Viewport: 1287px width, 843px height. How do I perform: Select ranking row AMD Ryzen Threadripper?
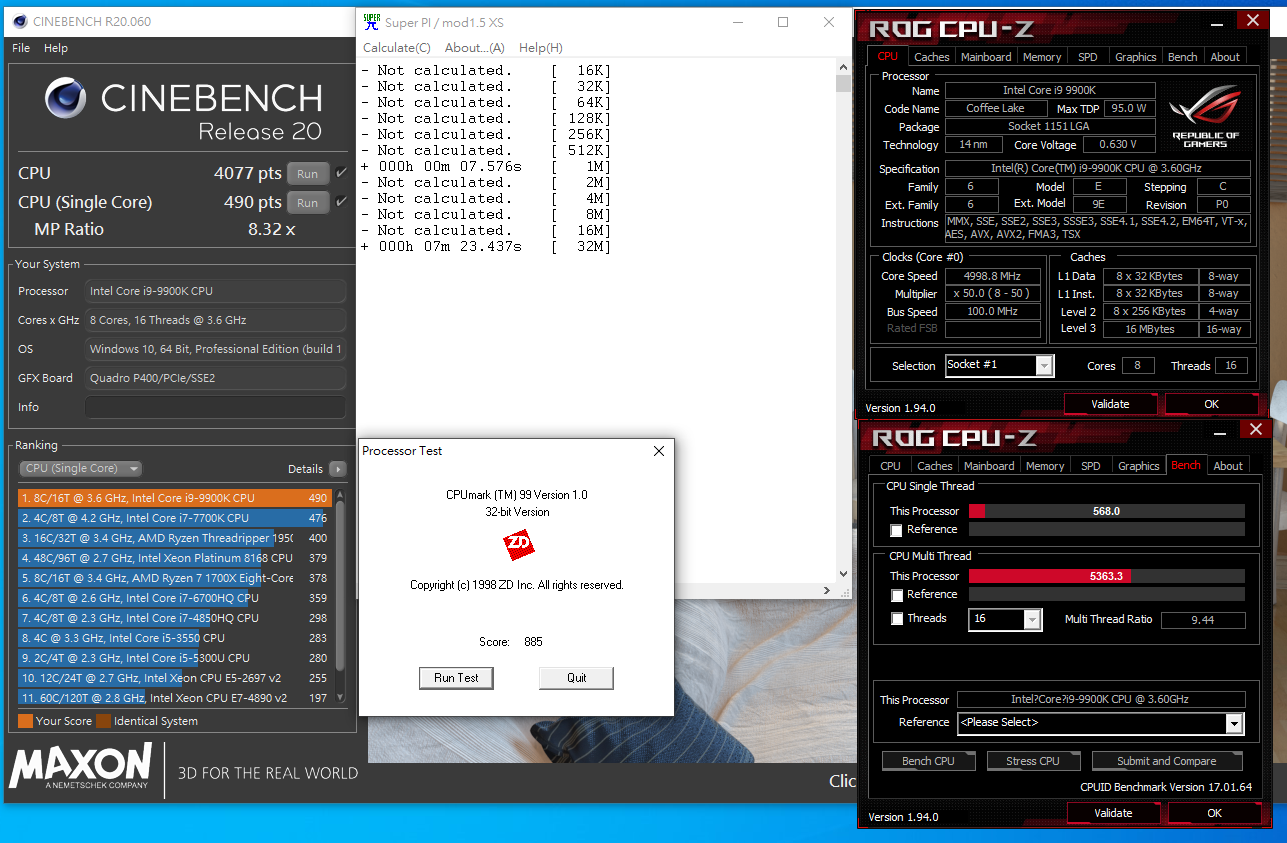tap(174, 538)
